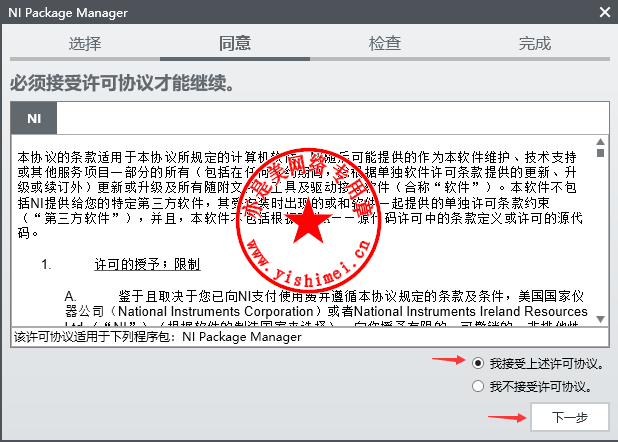Click the NI Package Manager window title
This screenshot has height=442, width=618.
(x=68, y=13)
